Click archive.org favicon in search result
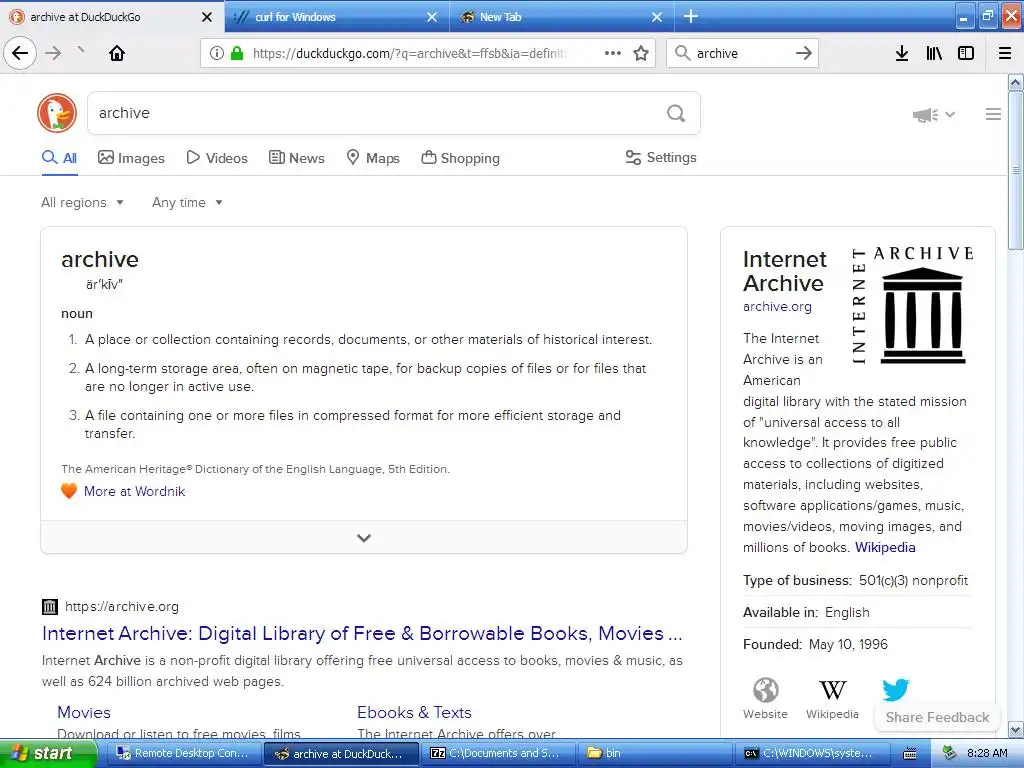 pyautogui.click(x=50, y=607)
